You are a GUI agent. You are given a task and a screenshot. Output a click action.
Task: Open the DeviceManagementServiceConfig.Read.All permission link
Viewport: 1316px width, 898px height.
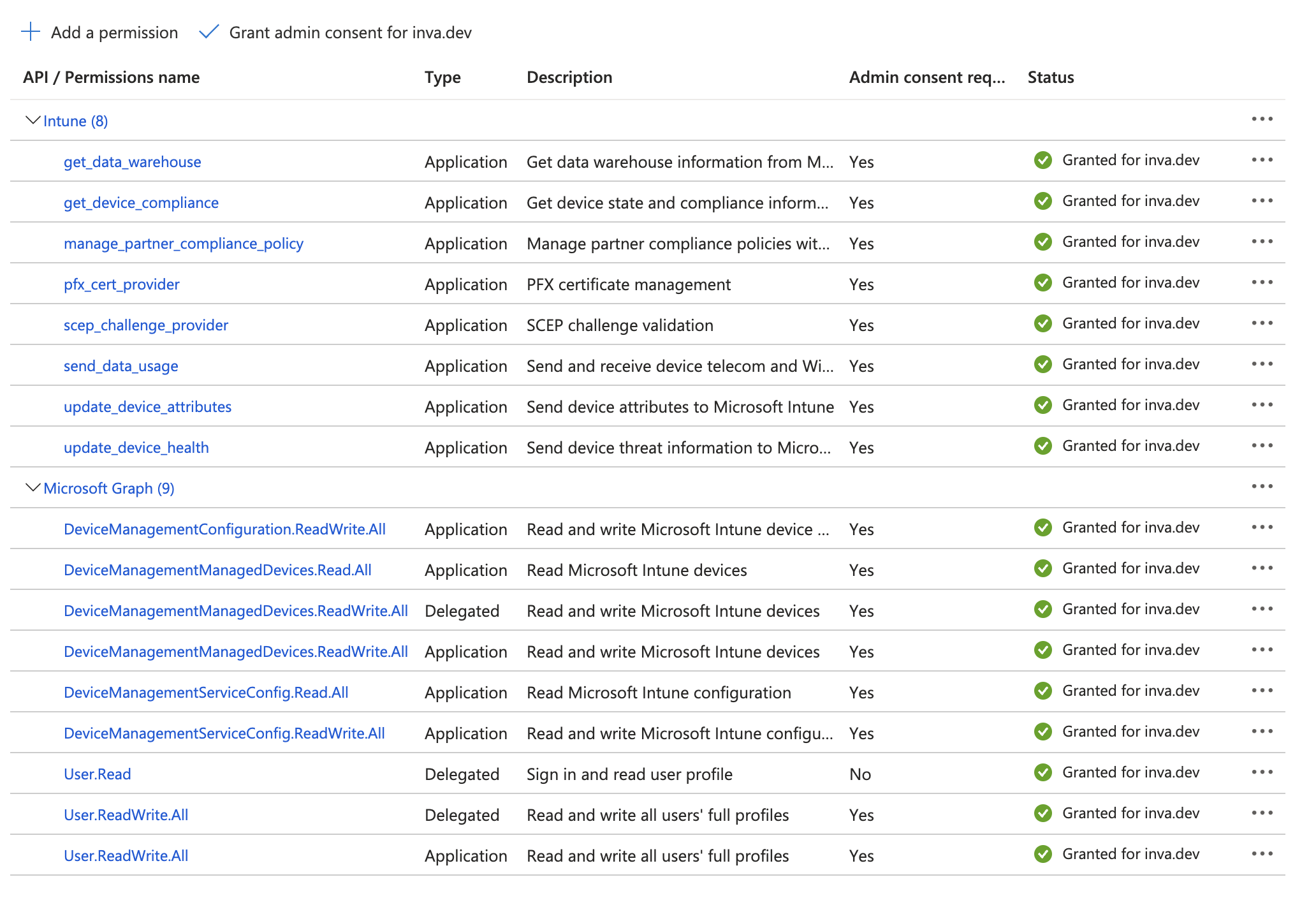[206, 693]
